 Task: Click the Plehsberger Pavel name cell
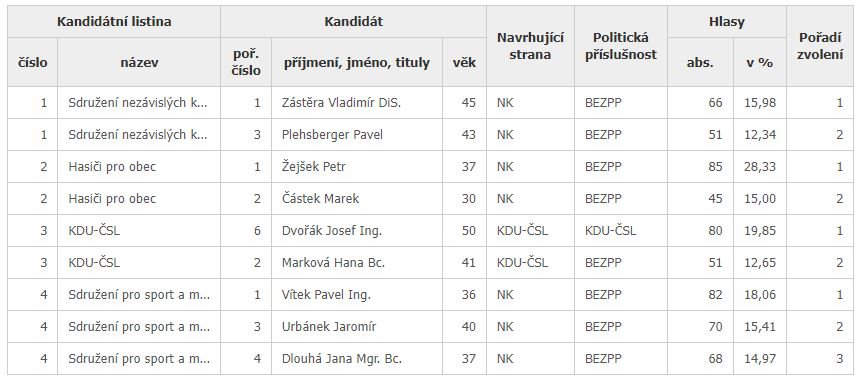tap(357, 135)
